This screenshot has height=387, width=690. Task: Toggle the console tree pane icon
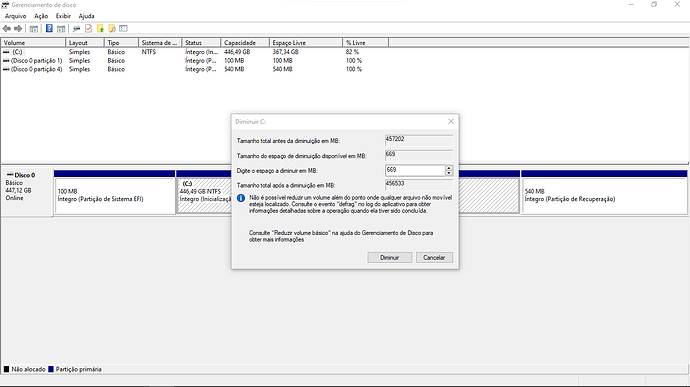(x=33, y=29)
